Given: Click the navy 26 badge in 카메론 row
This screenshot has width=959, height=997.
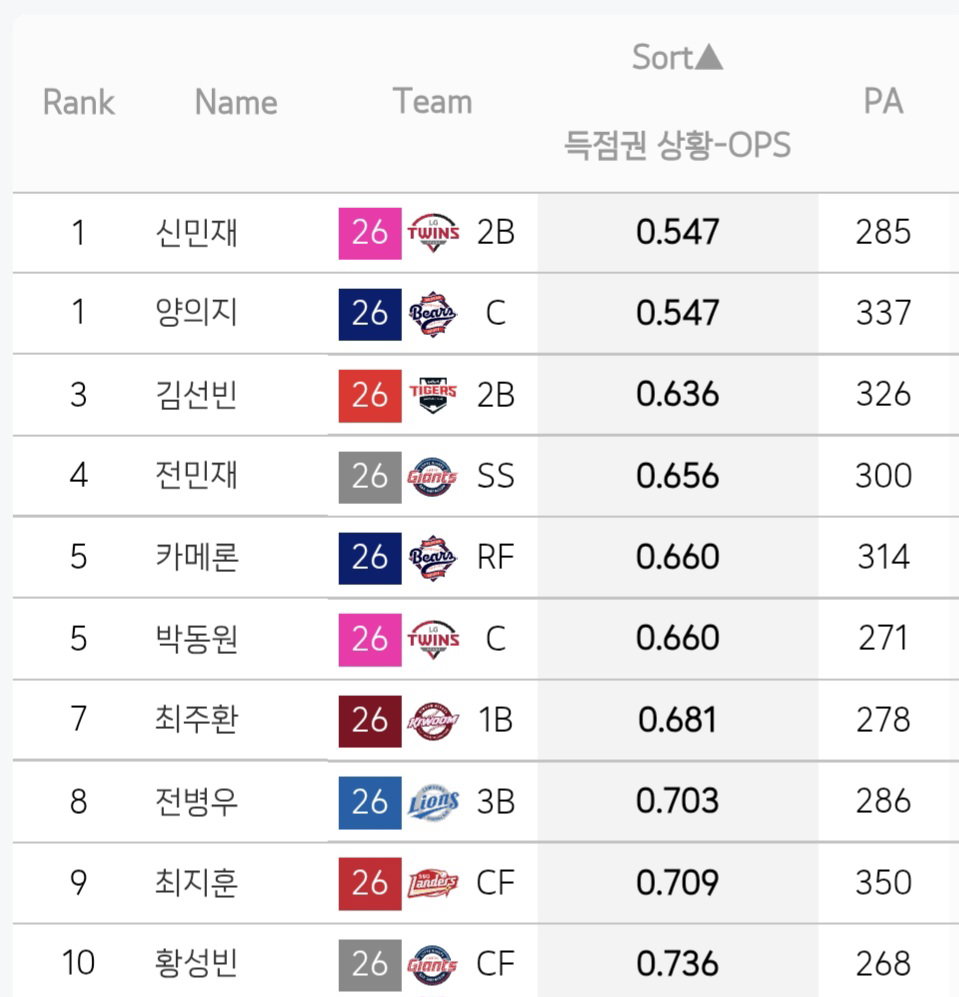Looking at the screenshot, I should [x=370, y=558].
